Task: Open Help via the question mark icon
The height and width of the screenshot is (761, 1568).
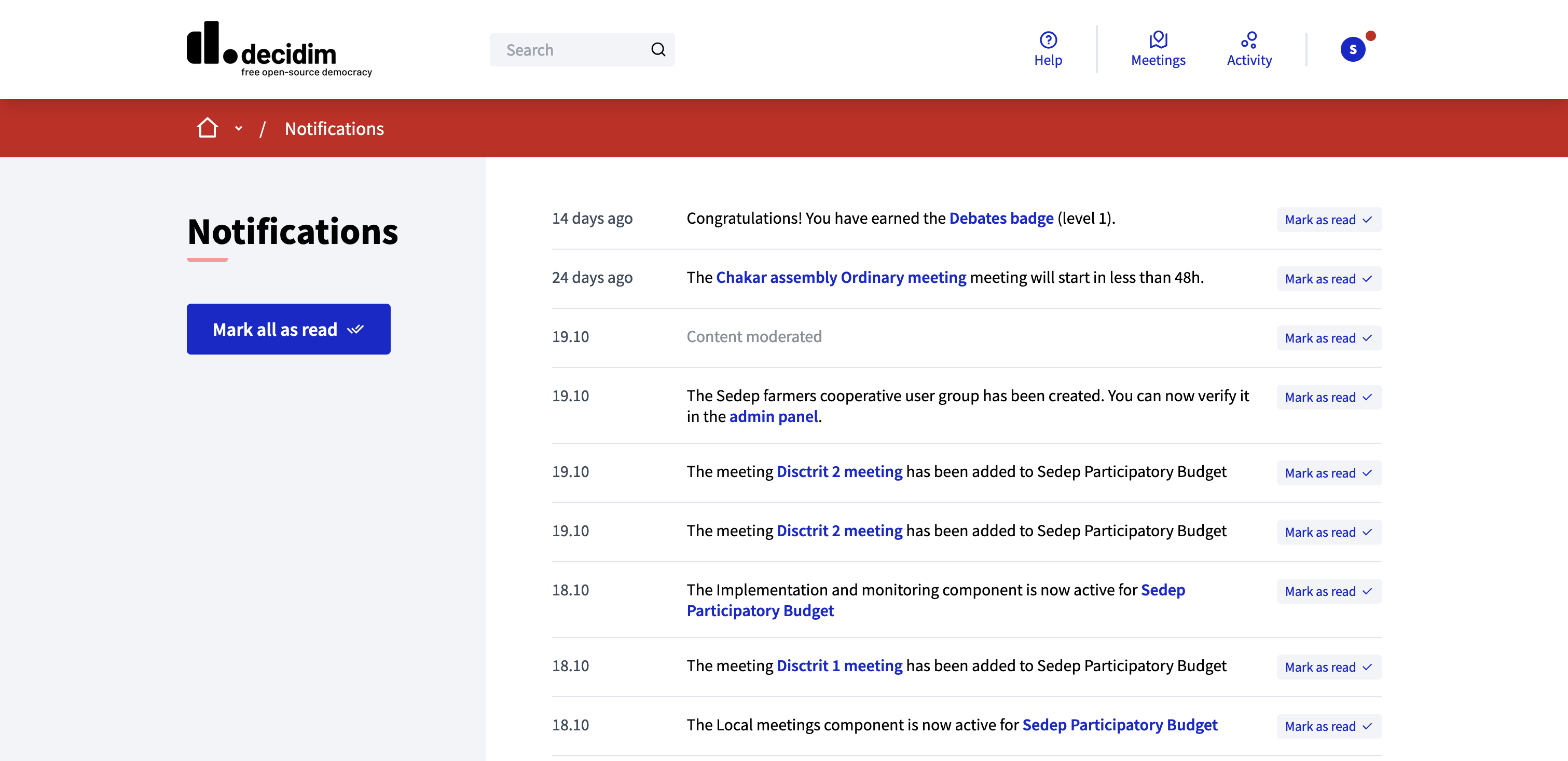Action: coord(1048,40)
